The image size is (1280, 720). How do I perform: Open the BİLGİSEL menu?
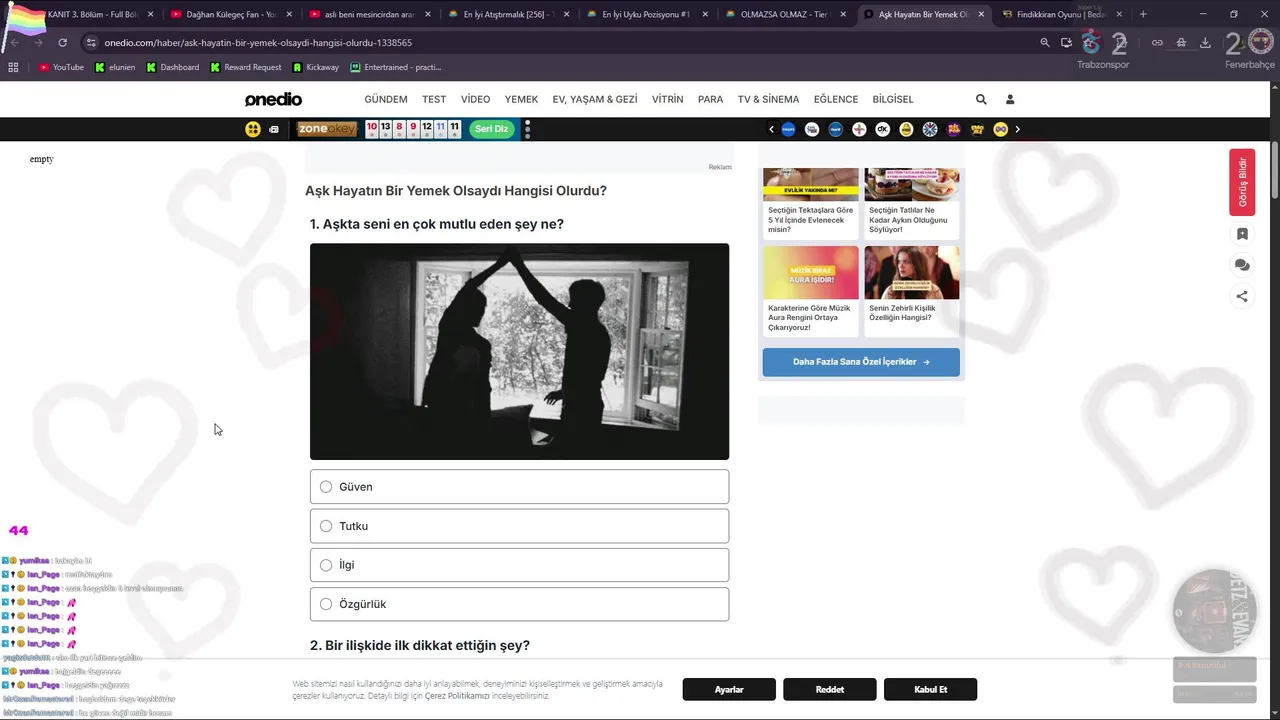point(893,99)
